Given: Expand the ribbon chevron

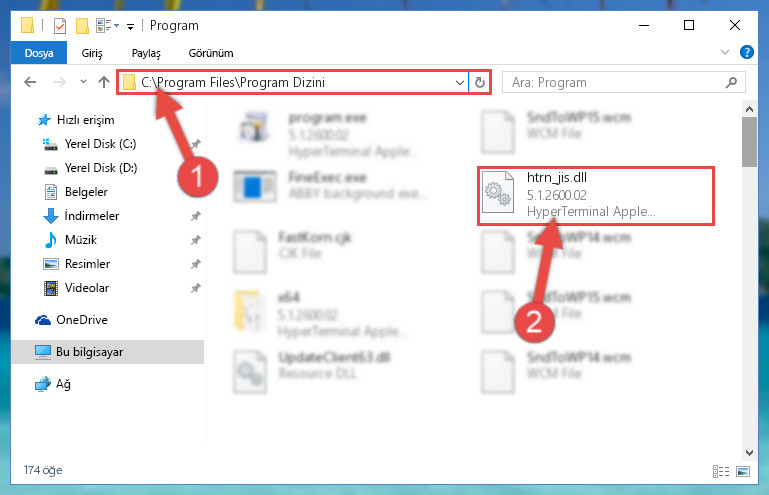Looking at the screenshot, I should [x=725, y=52].
